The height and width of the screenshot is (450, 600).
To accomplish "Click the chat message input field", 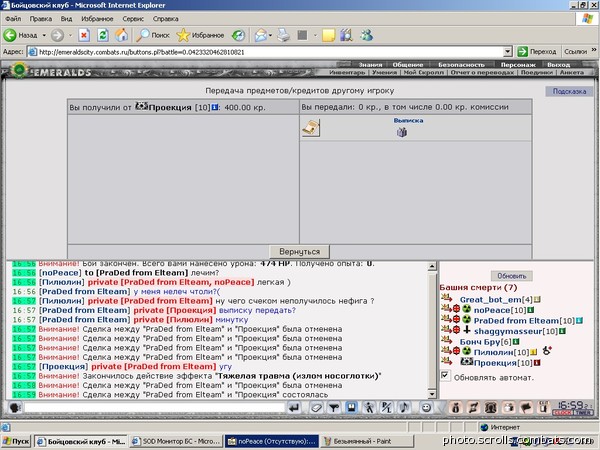I will coord(155,408).
